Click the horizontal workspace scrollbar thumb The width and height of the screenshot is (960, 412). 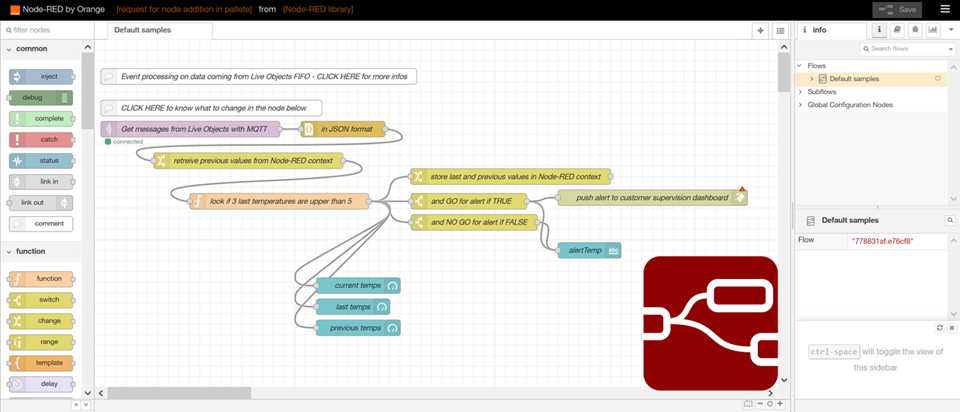click(179, 393)
